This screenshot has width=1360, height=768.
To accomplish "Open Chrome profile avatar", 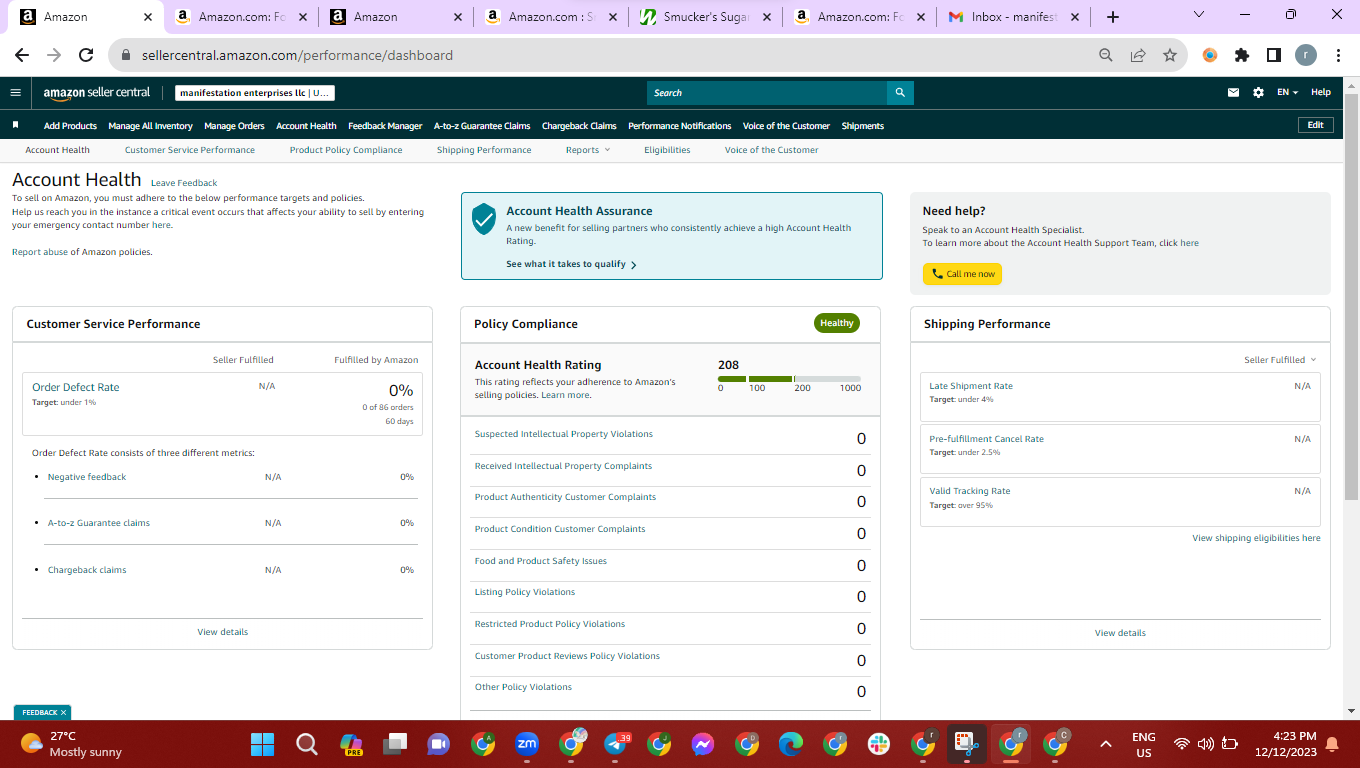I will click(1305, 55).
